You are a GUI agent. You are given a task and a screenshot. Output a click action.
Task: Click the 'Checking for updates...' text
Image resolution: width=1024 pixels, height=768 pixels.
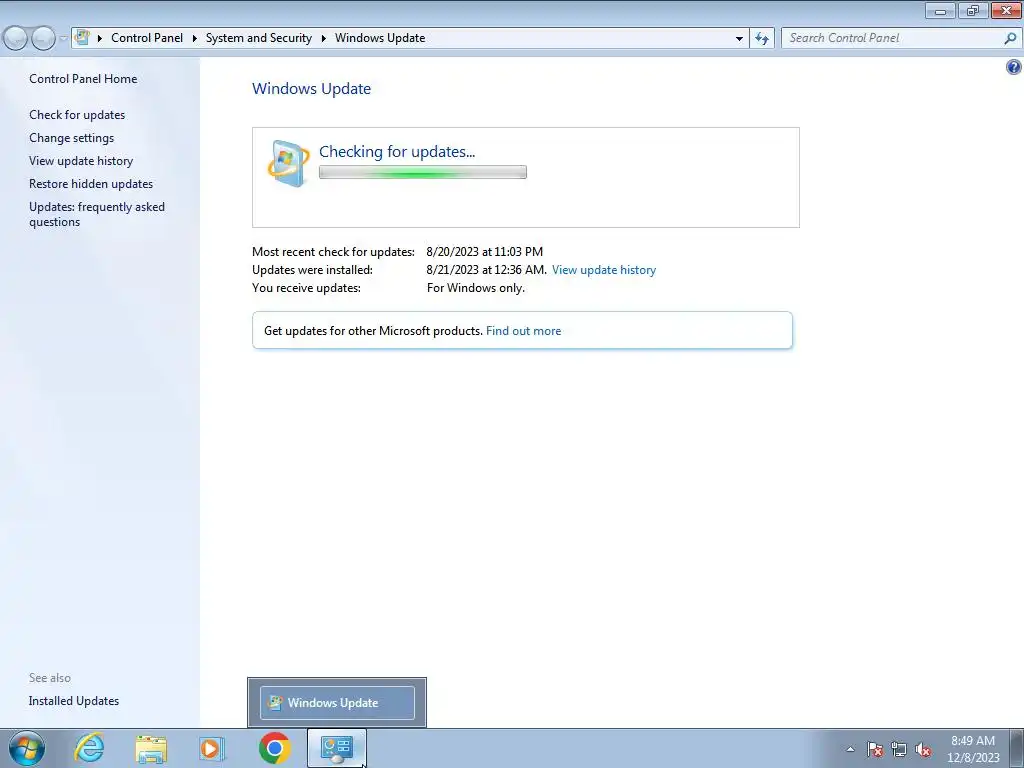point(397,152)
